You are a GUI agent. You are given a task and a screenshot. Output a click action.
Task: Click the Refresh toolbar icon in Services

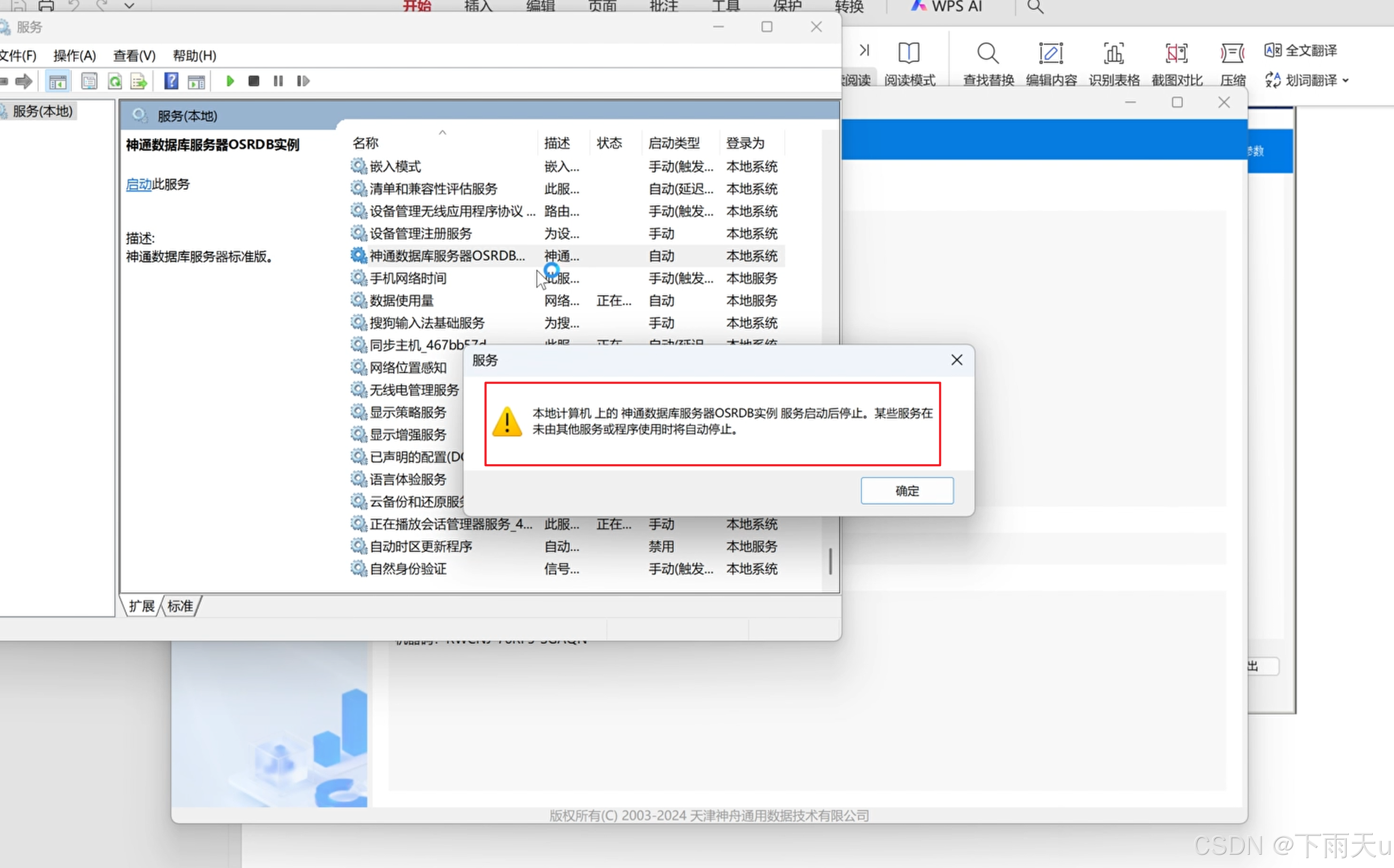[115, 81]
